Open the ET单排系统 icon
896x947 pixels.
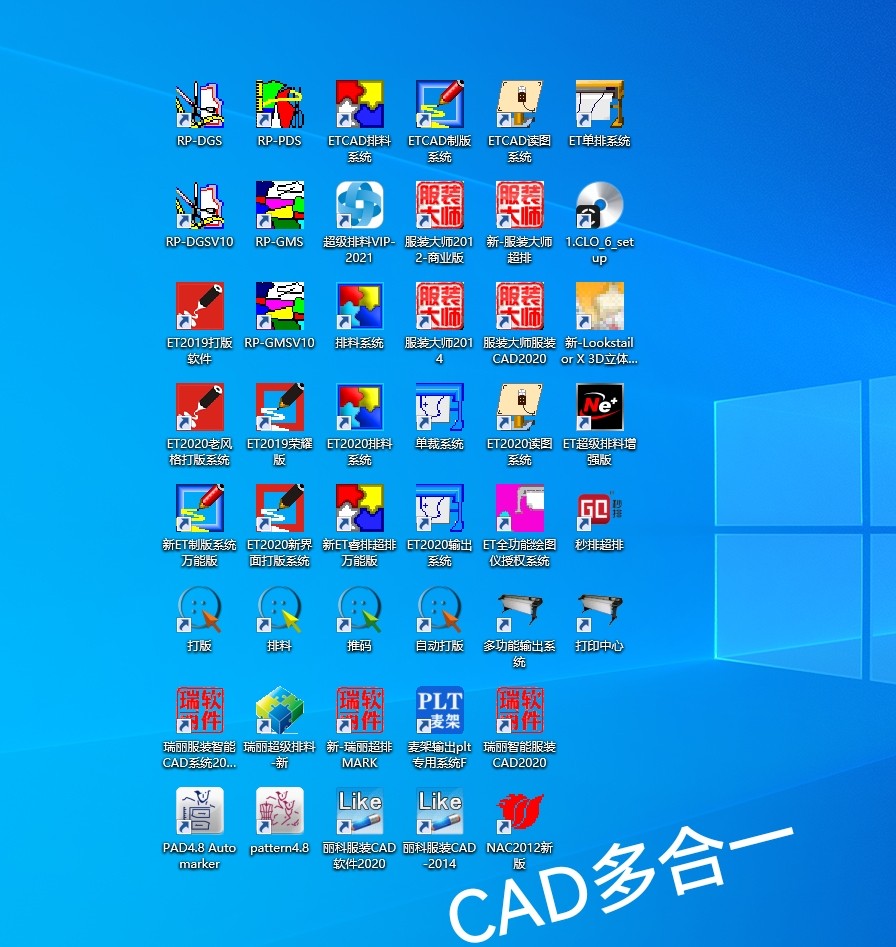600,104
